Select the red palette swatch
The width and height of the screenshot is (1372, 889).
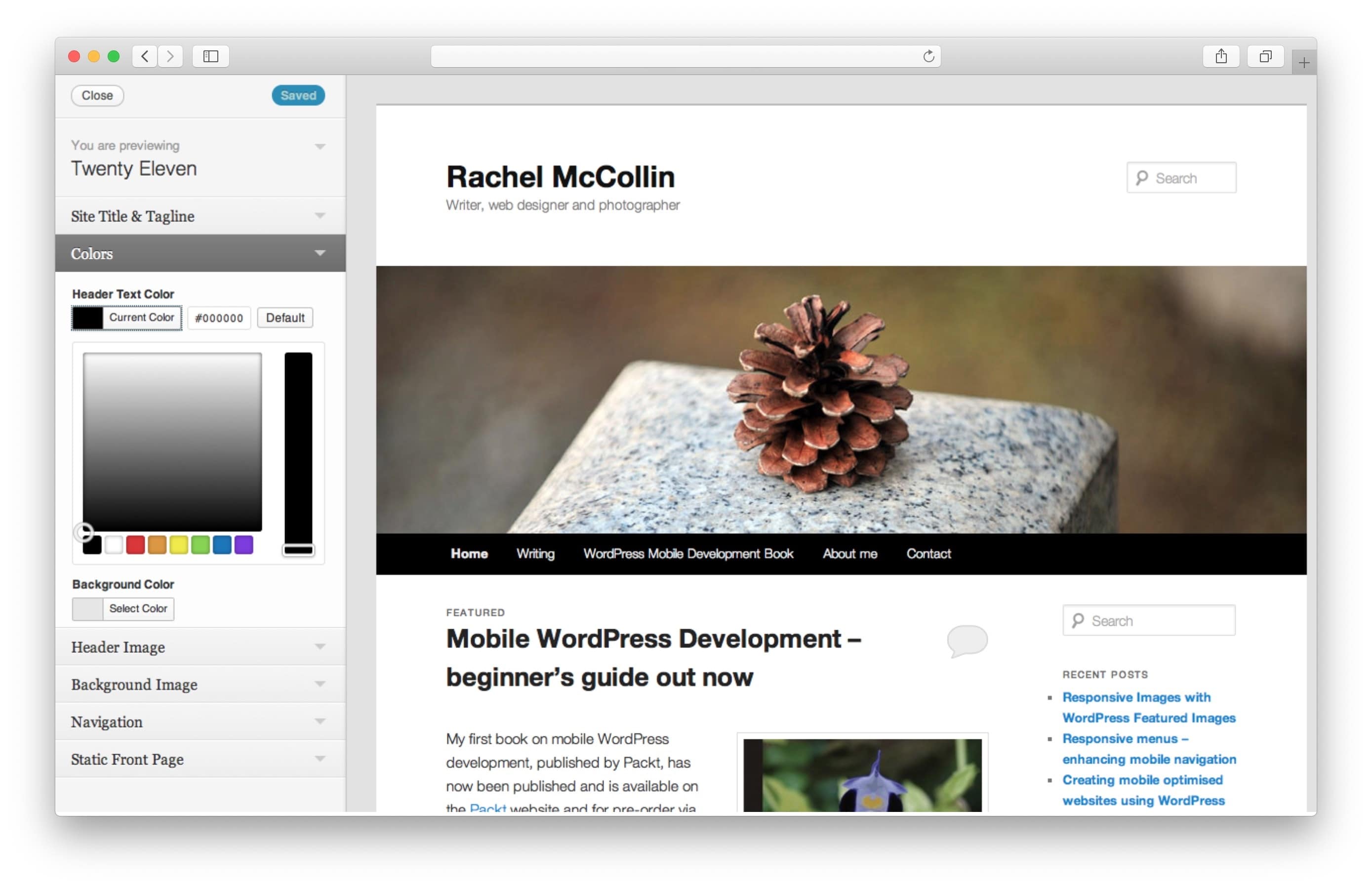pyautogui.click(x=135, y=545)
